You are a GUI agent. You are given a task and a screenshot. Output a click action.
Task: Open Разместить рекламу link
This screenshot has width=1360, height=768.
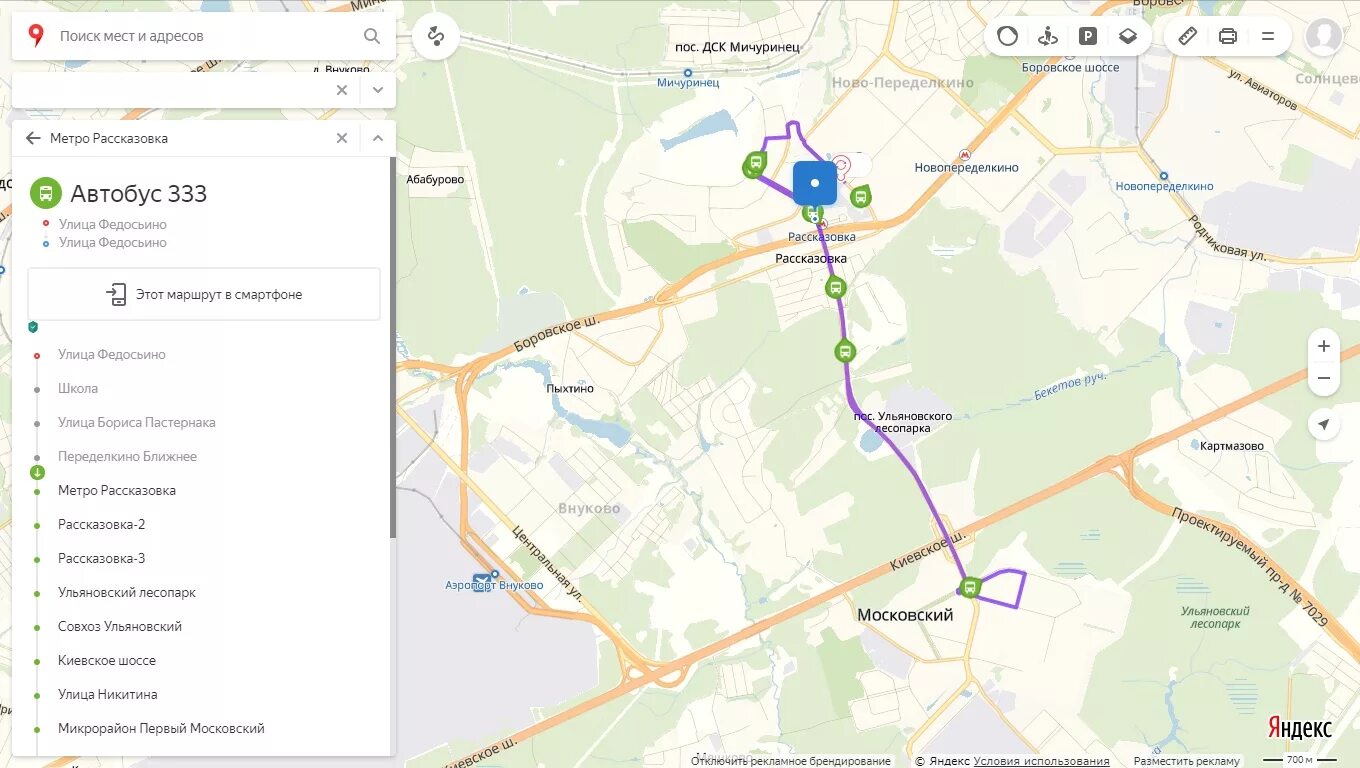1186,761
